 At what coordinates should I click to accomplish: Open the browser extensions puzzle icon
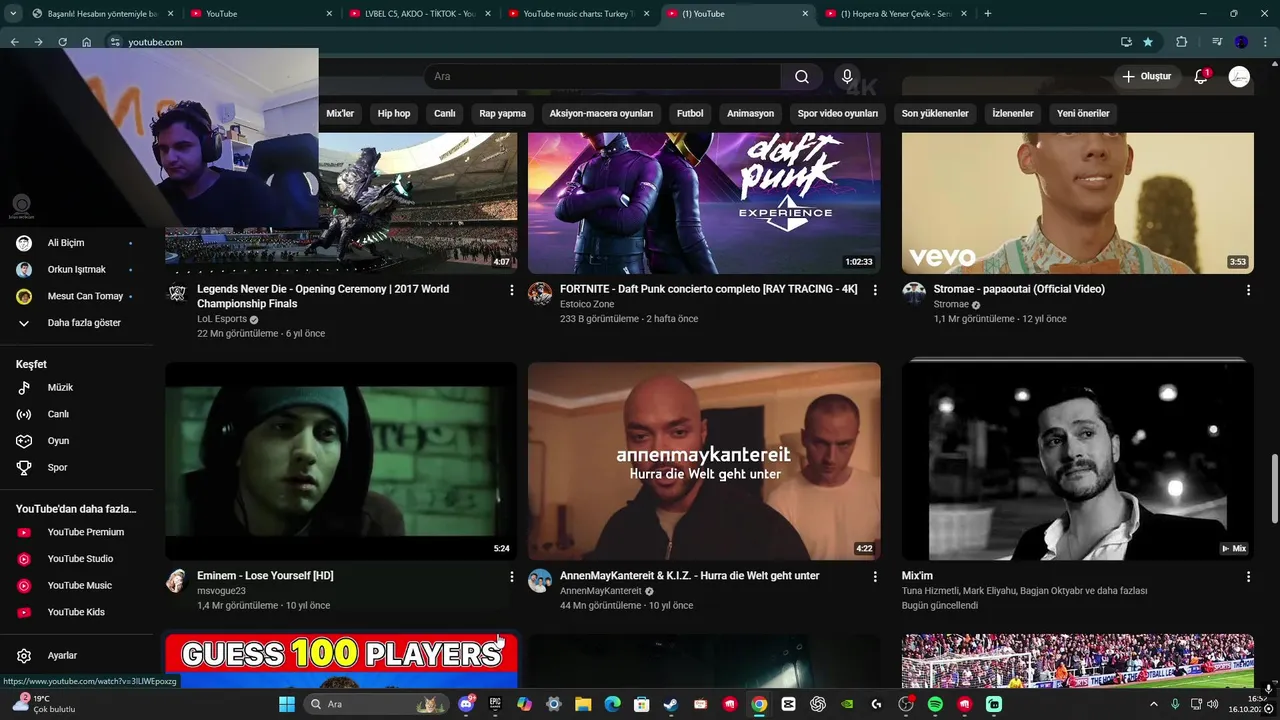coord(1182,42)
